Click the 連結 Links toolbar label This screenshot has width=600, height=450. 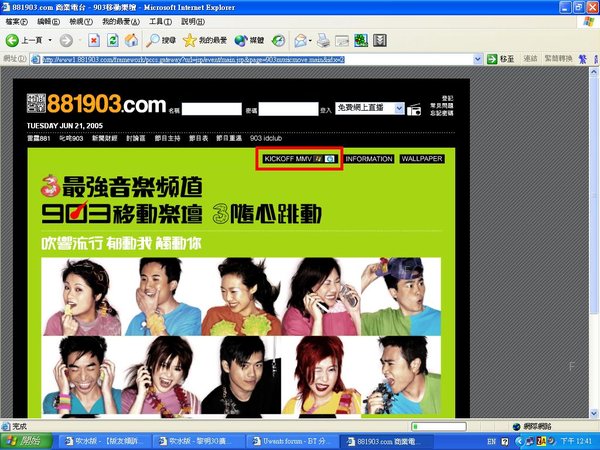(x=530, y=59)
